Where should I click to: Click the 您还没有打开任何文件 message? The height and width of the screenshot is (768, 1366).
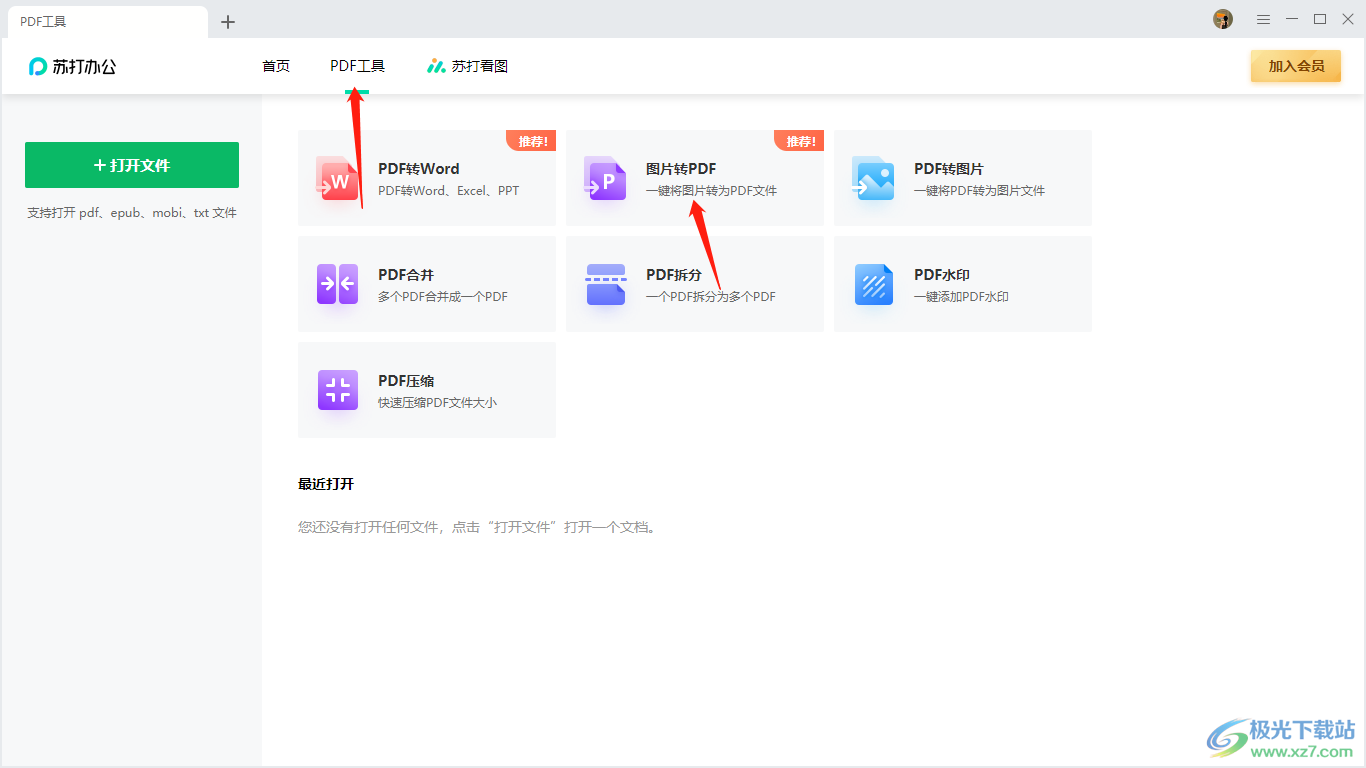[x=478, y=527]
